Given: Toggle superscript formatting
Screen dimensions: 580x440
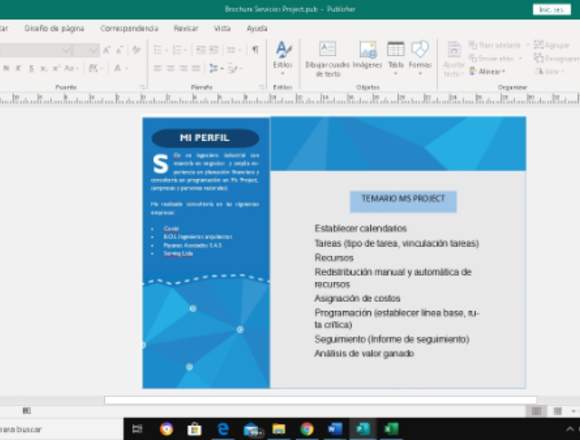Looking at the screenshot, I should point(56,68).
